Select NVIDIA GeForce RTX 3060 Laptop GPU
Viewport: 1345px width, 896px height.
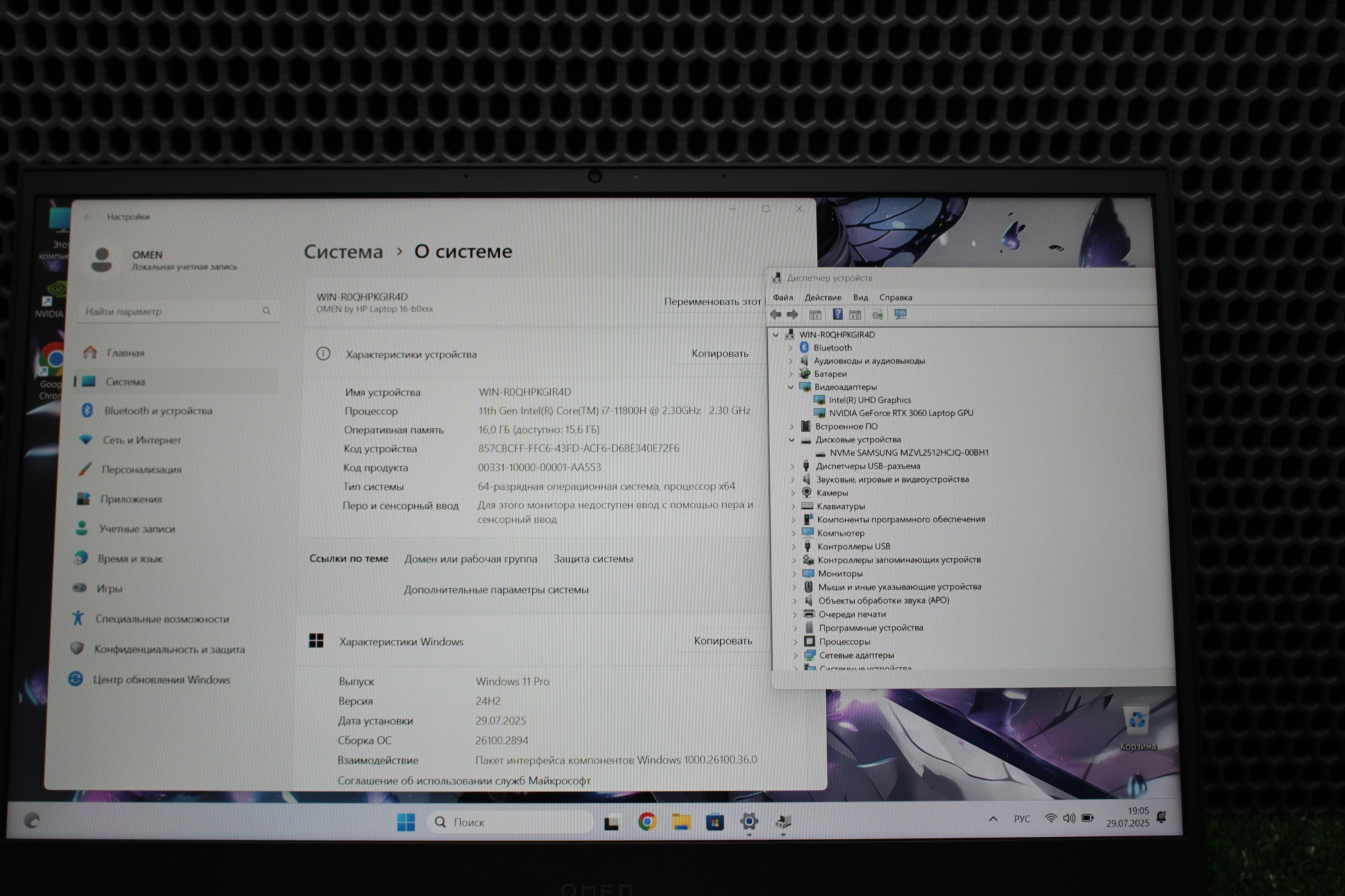coord(900,413)
